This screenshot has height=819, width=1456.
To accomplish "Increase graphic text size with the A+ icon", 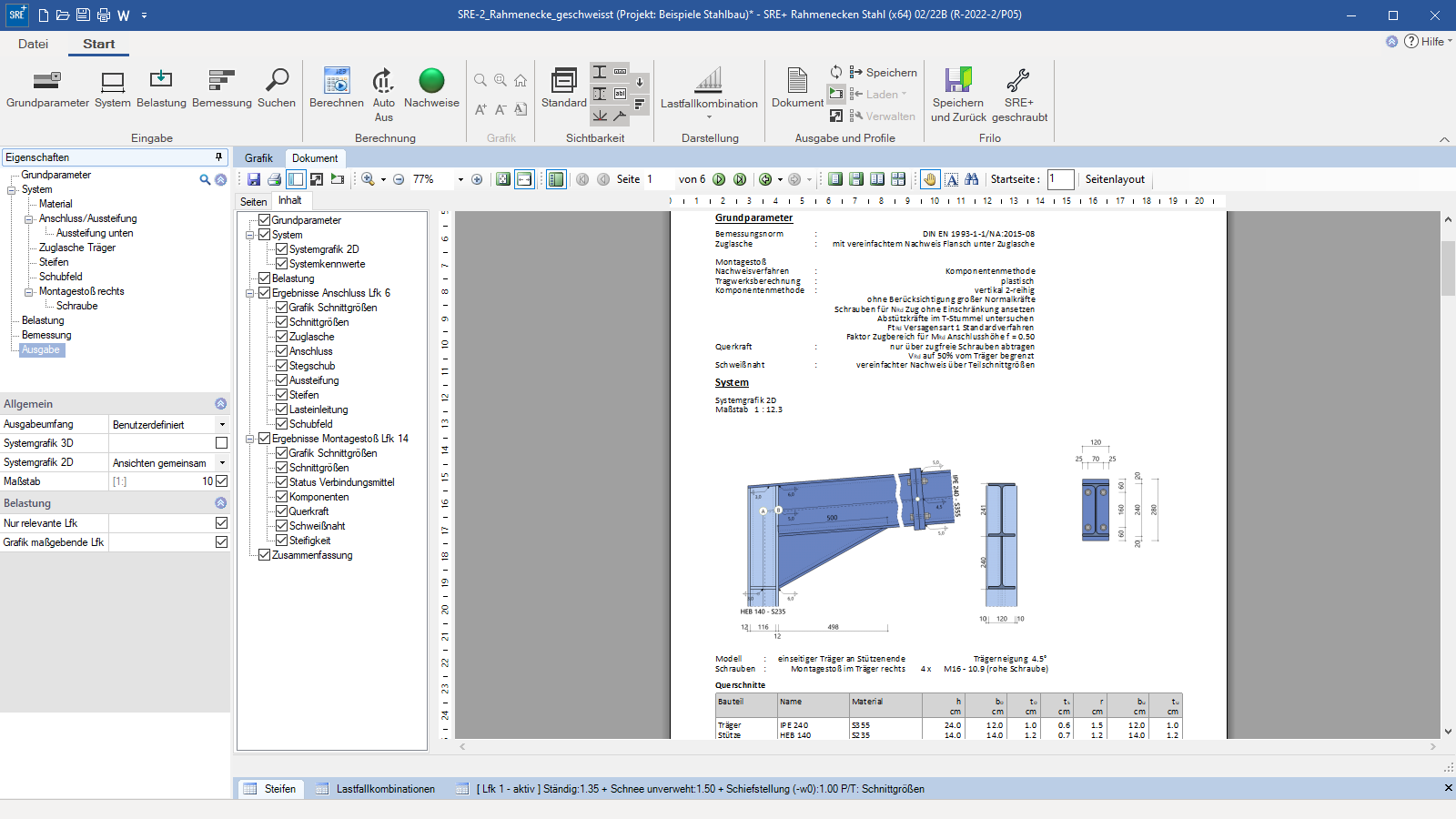I will (x=480, y=109).
